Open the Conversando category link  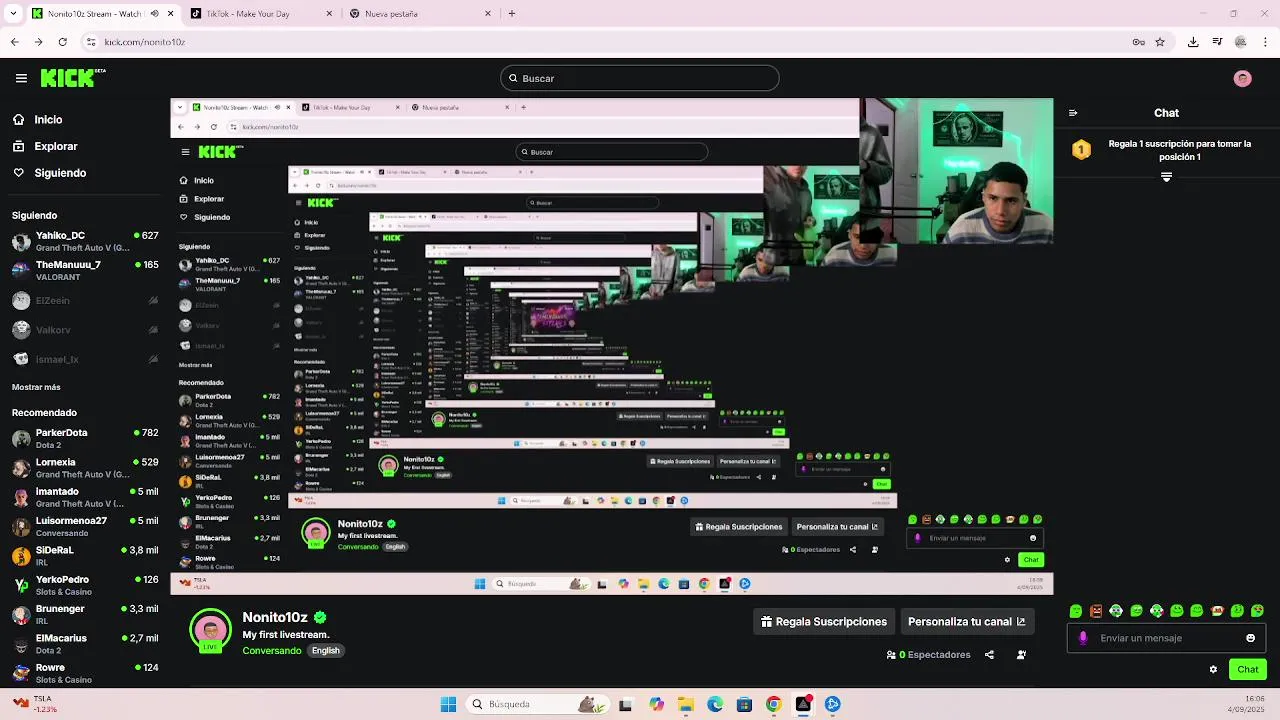point(272,651)
